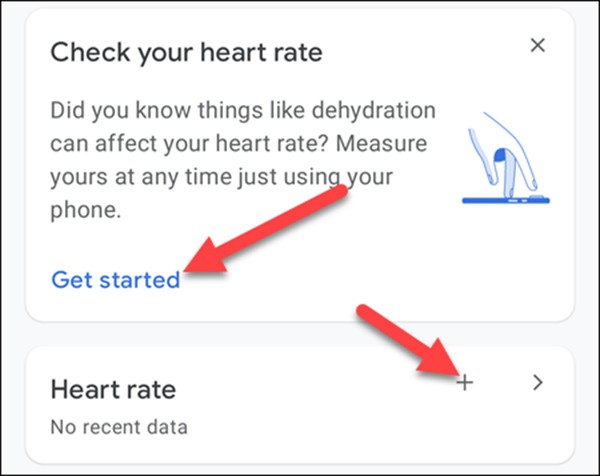The image size is (600, 476).
Task: Open the Heart rate card title
Action: click(112, 389)
